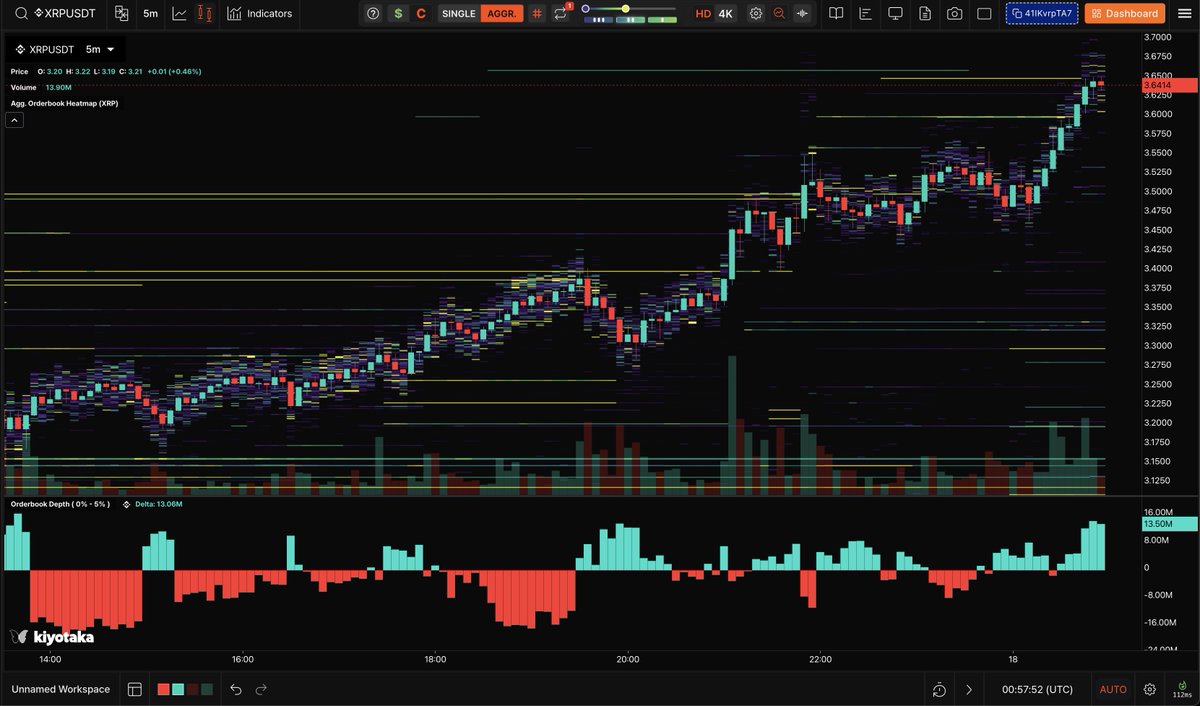
Task: Select the teal color swatch in bottom bar
Action: [178, 689]
